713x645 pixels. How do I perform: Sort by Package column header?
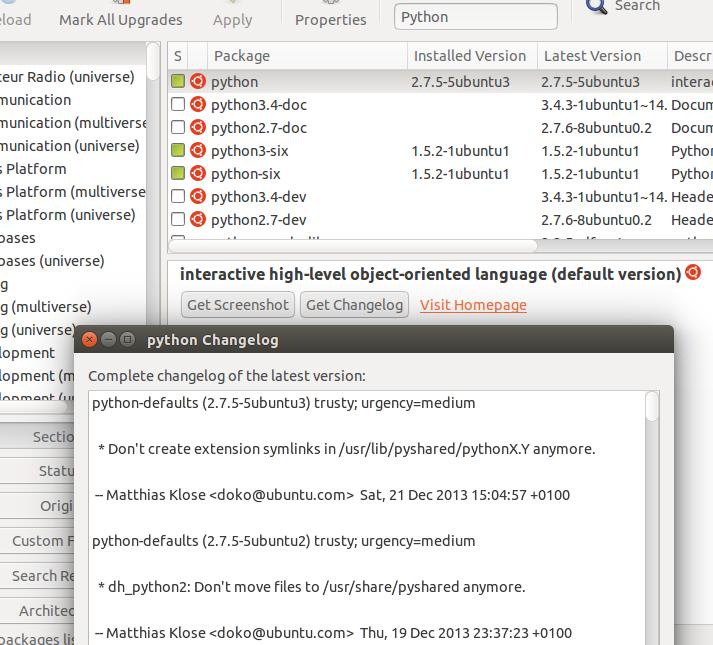point(307,56)
